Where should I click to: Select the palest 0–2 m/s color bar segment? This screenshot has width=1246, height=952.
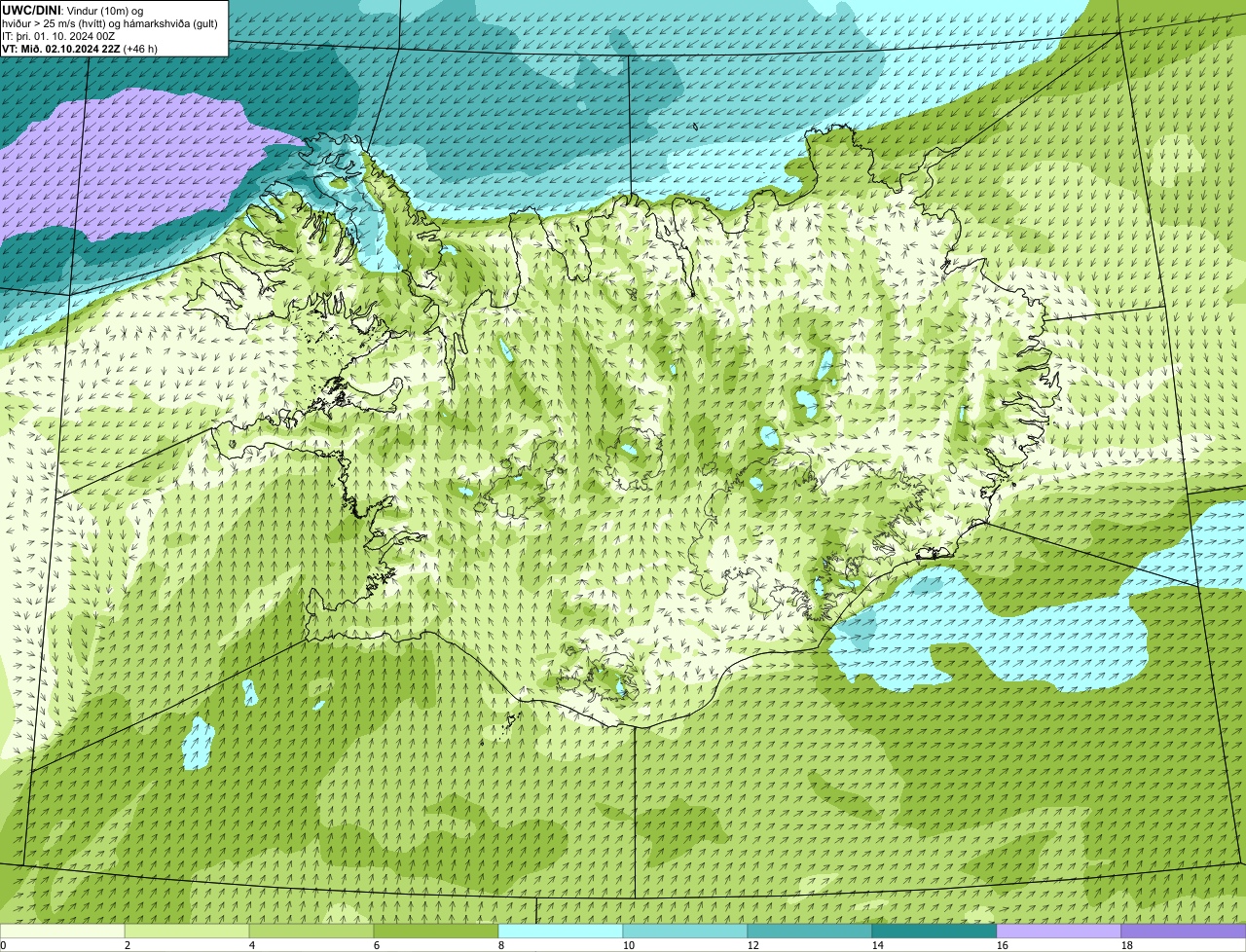(x=62, y=931)
